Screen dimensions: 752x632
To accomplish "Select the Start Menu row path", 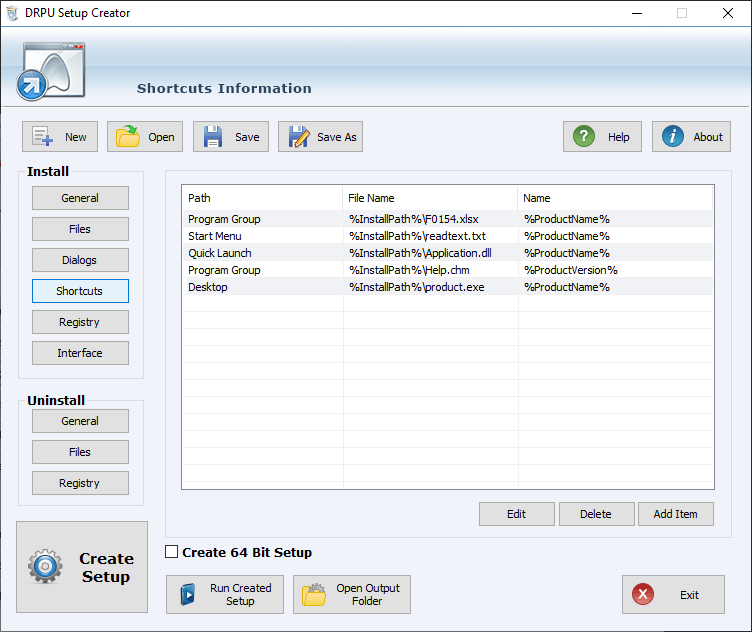I will click(215, 236).
